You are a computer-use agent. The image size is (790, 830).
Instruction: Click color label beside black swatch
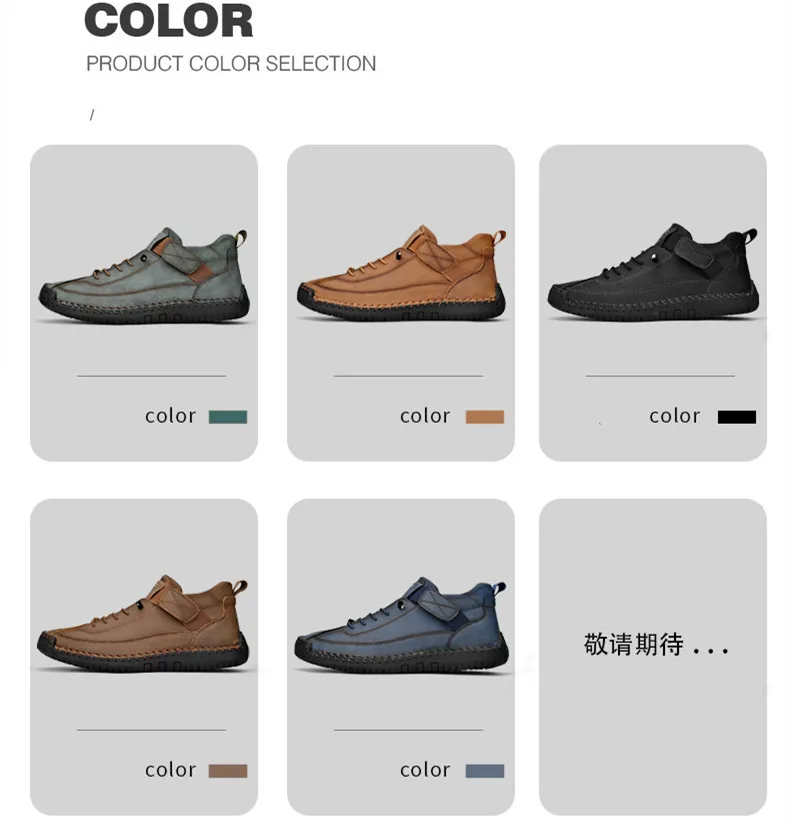[x=675, y=416]
